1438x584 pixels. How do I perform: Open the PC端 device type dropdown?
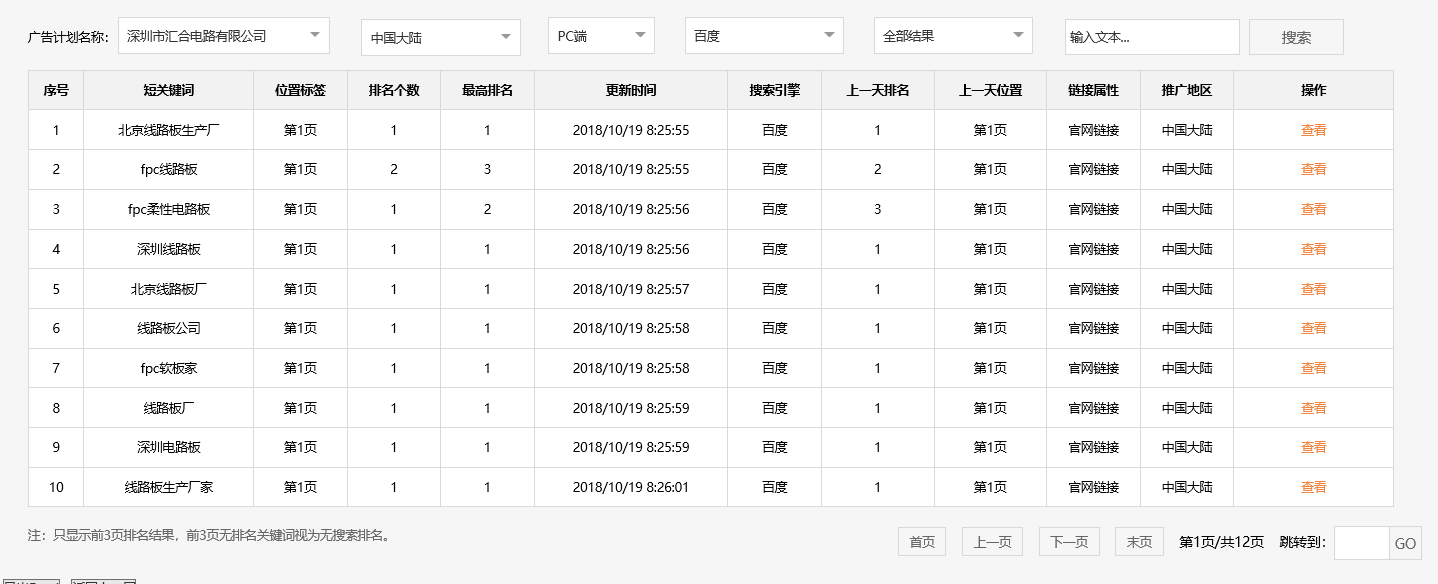(x=600, y=35)
